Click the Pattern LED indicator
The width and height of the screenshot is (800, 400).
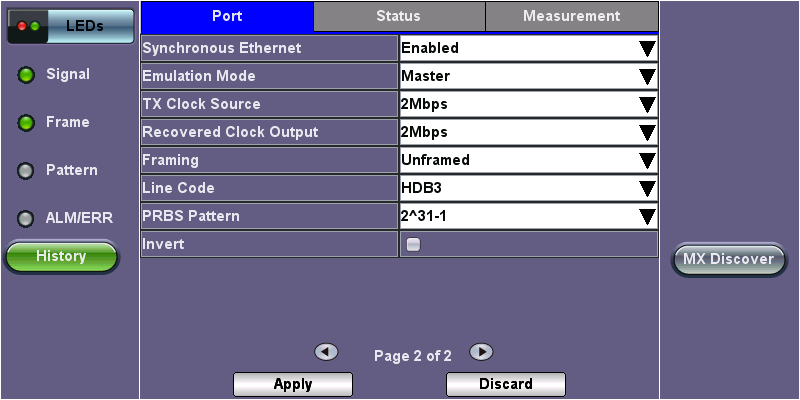click(27, 171)
